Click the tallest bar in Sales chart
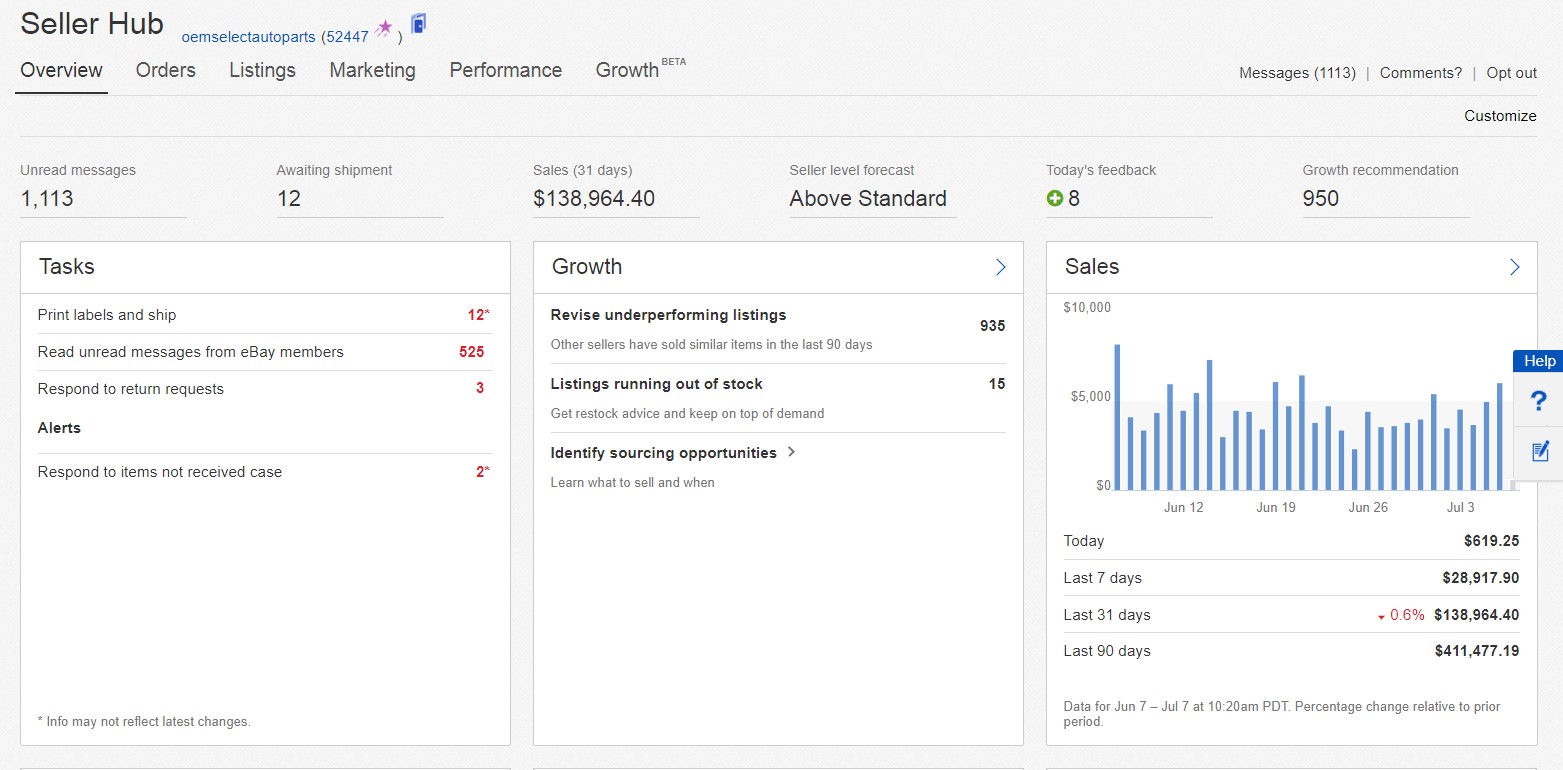Viewport: 1563px width, 770px height. [x=1117, y=417]
